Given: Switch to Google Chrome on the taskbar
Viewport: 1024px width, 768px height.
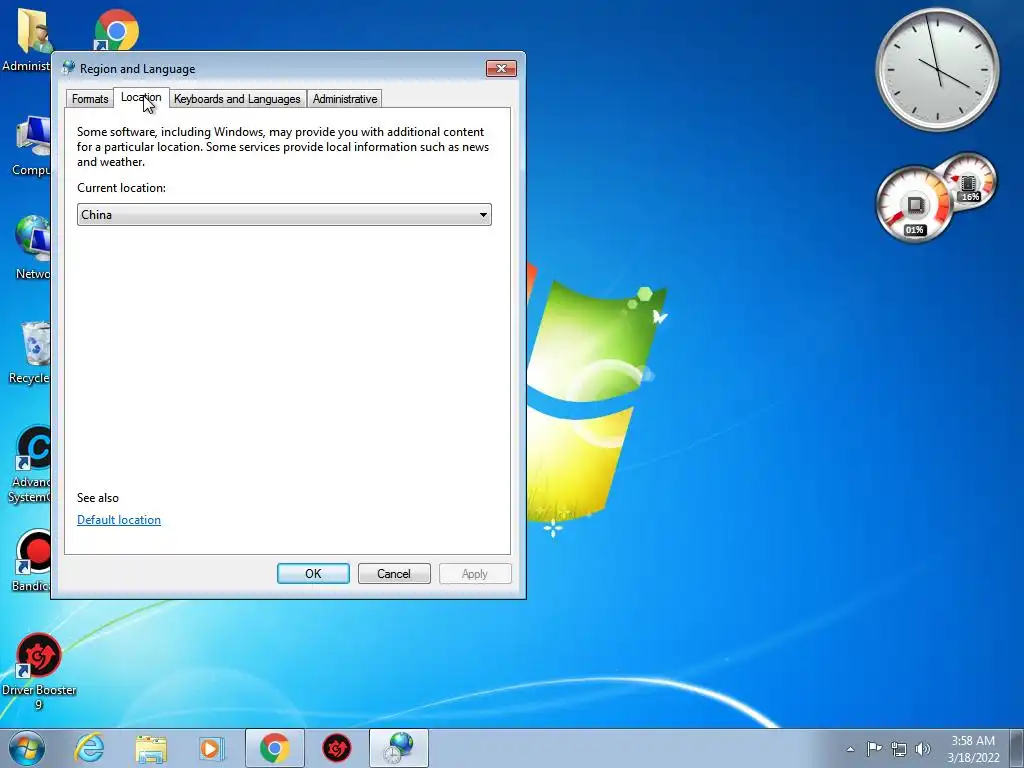Looking at the screenshot, I should 275,748.
